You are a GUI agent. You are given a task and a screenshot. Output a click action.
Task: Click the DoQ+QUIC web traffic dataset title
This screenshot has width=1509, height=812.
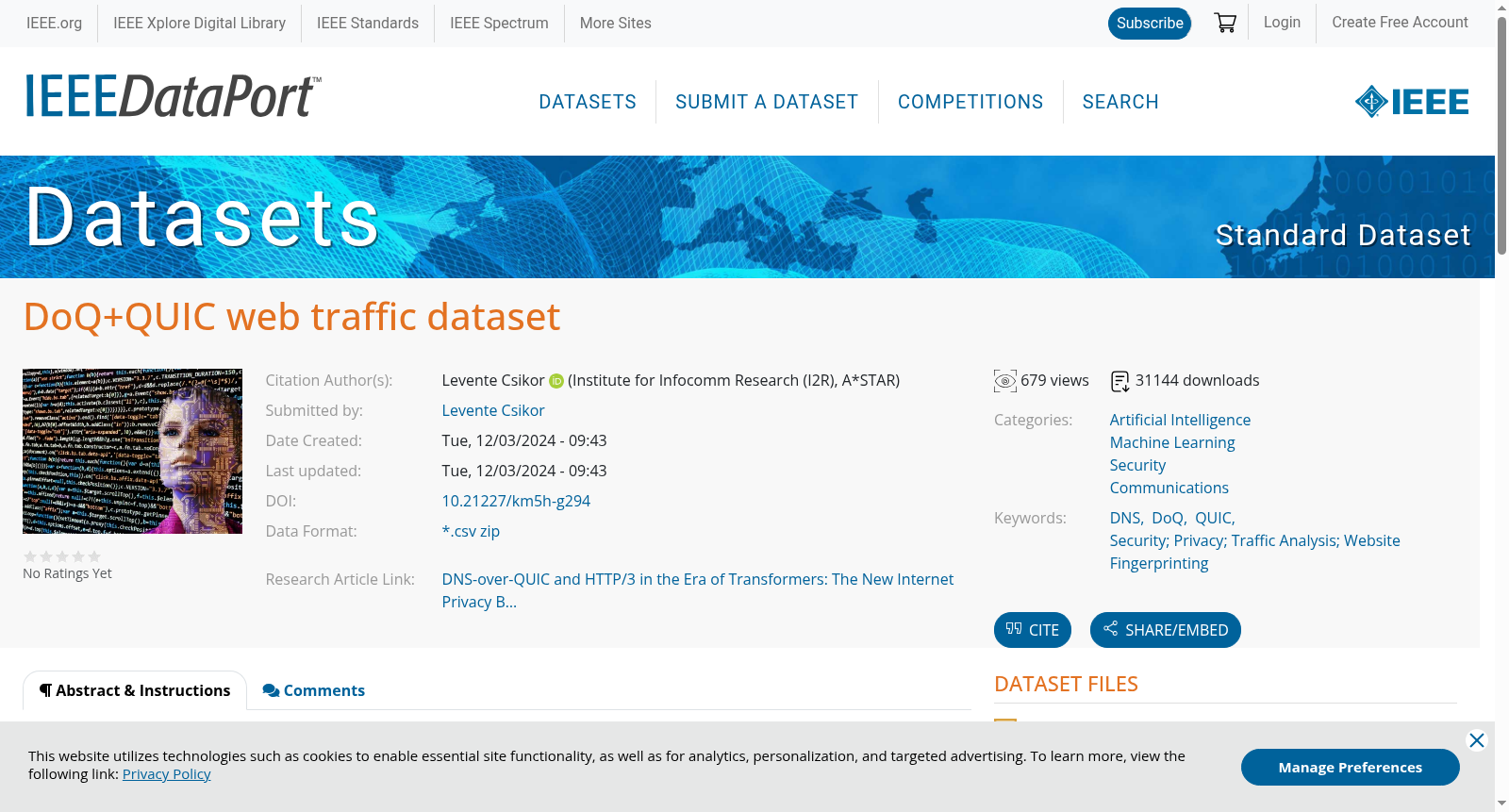tap(291, 318)
